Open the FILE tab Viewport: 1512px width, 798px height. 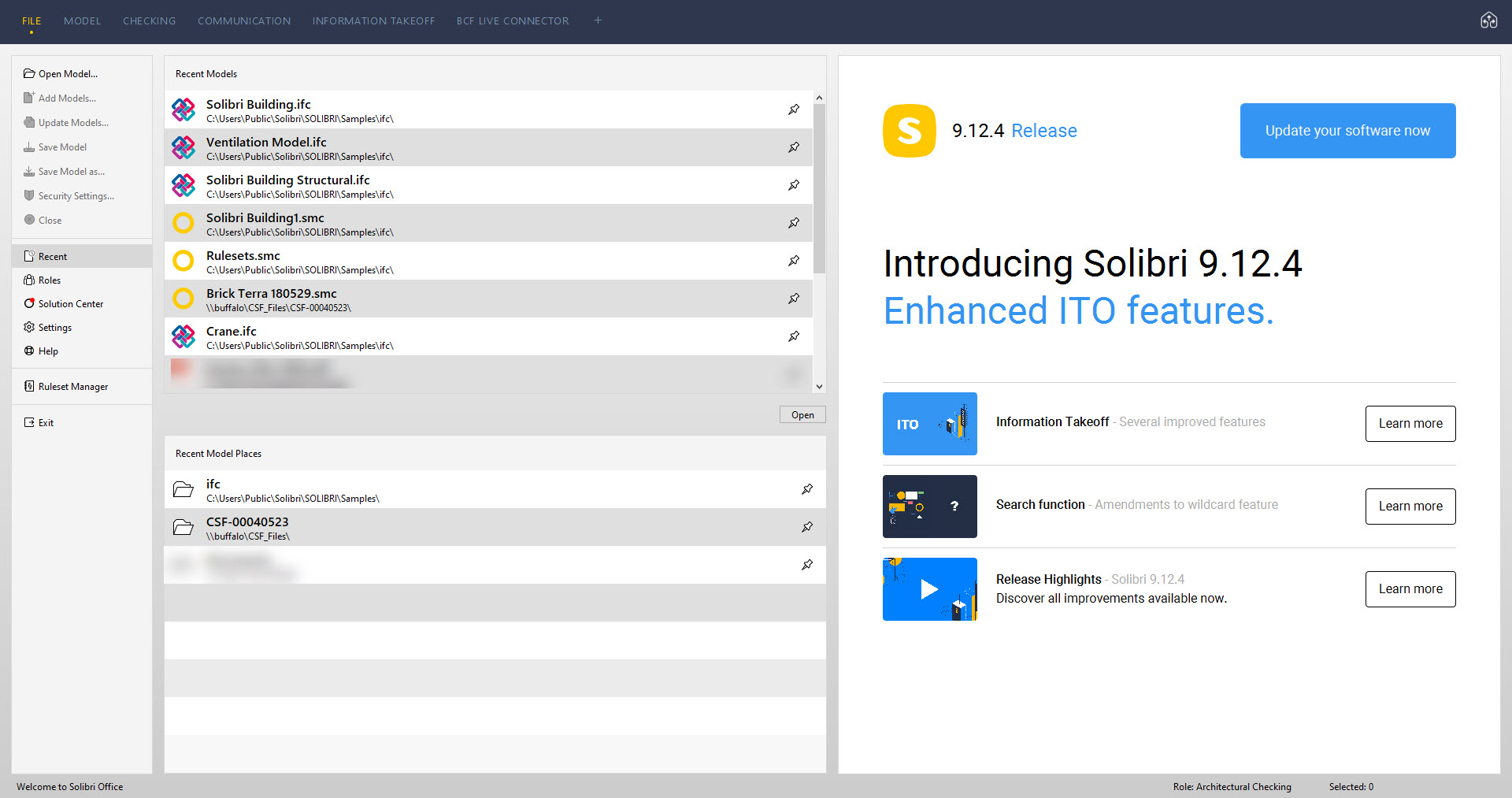point(31,20)
